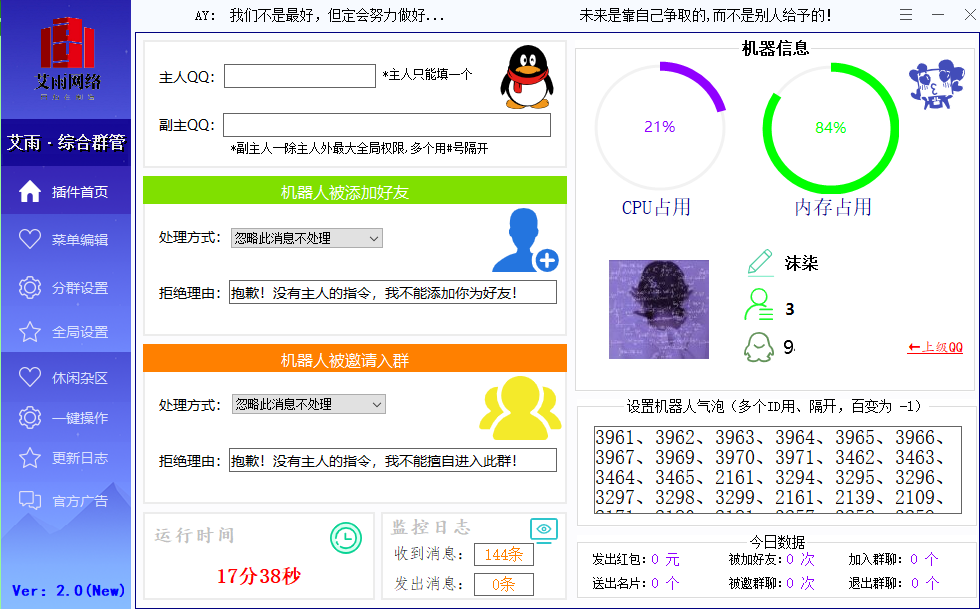Image resolution: width=980 pixels, height=609 pixels.
Task: Click the pencil nickname edit icon
Action: pyautogui.click(x=759, y=263)
